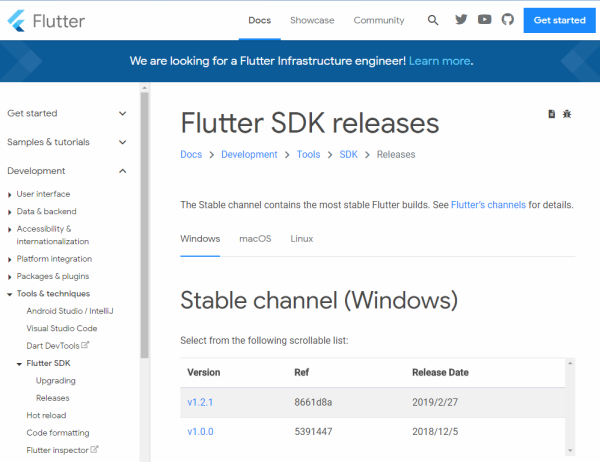Screen dimensions: 600x462
Task: Open Flutter's Twitter icon link
Action: (x=461, y=19)
